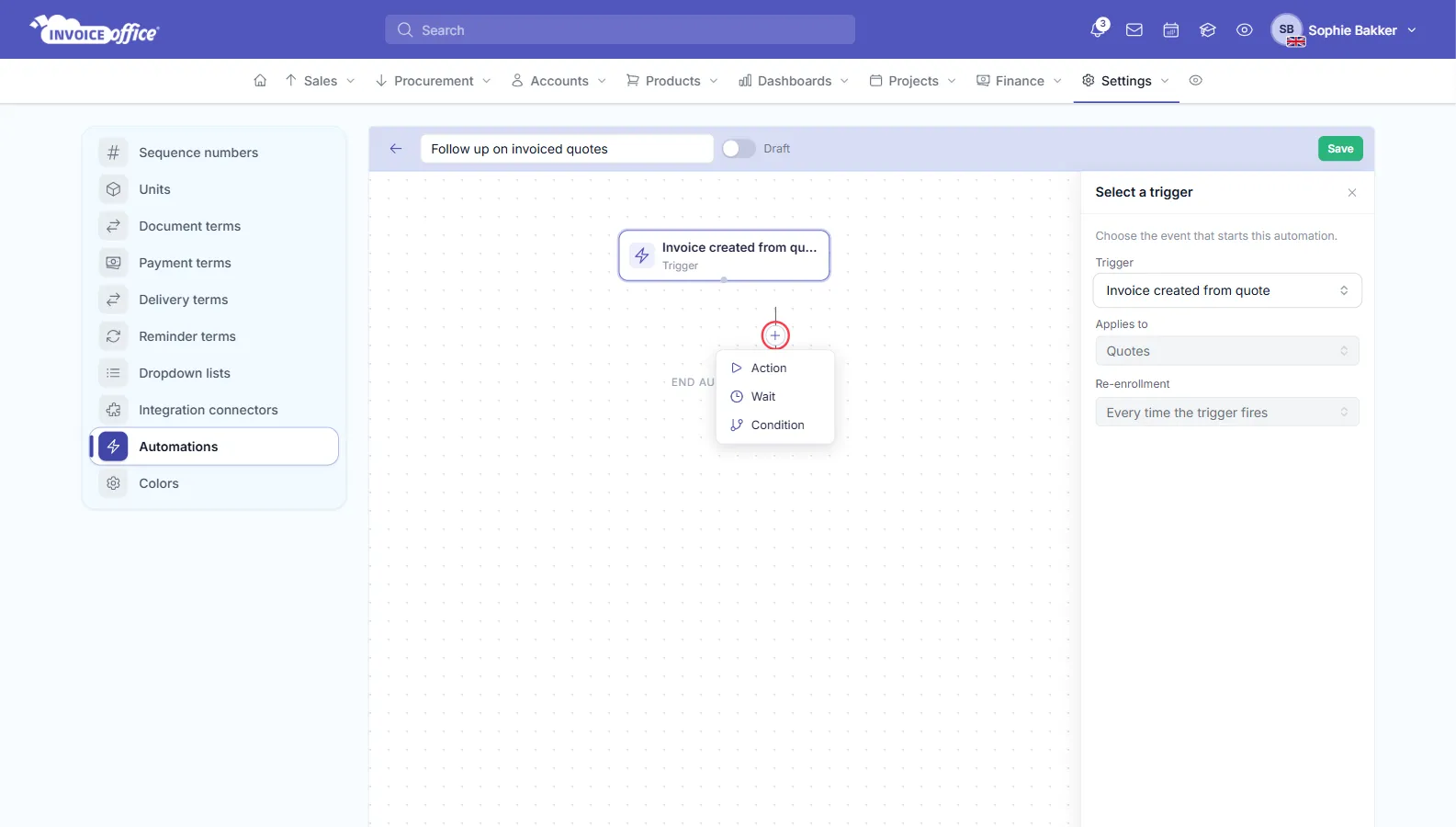This screenshot has height=827, width=1456.
Task: Open the Finance menu
Action: coord(1019,81)
